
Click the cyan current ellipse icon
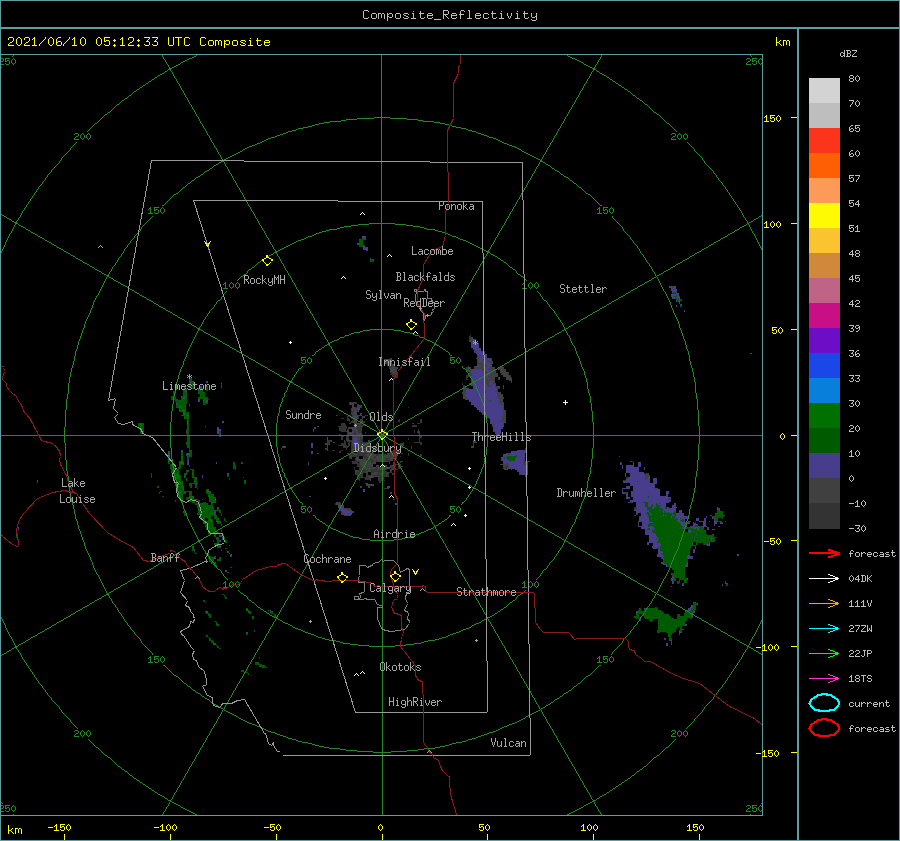click(x=824, y=703)
